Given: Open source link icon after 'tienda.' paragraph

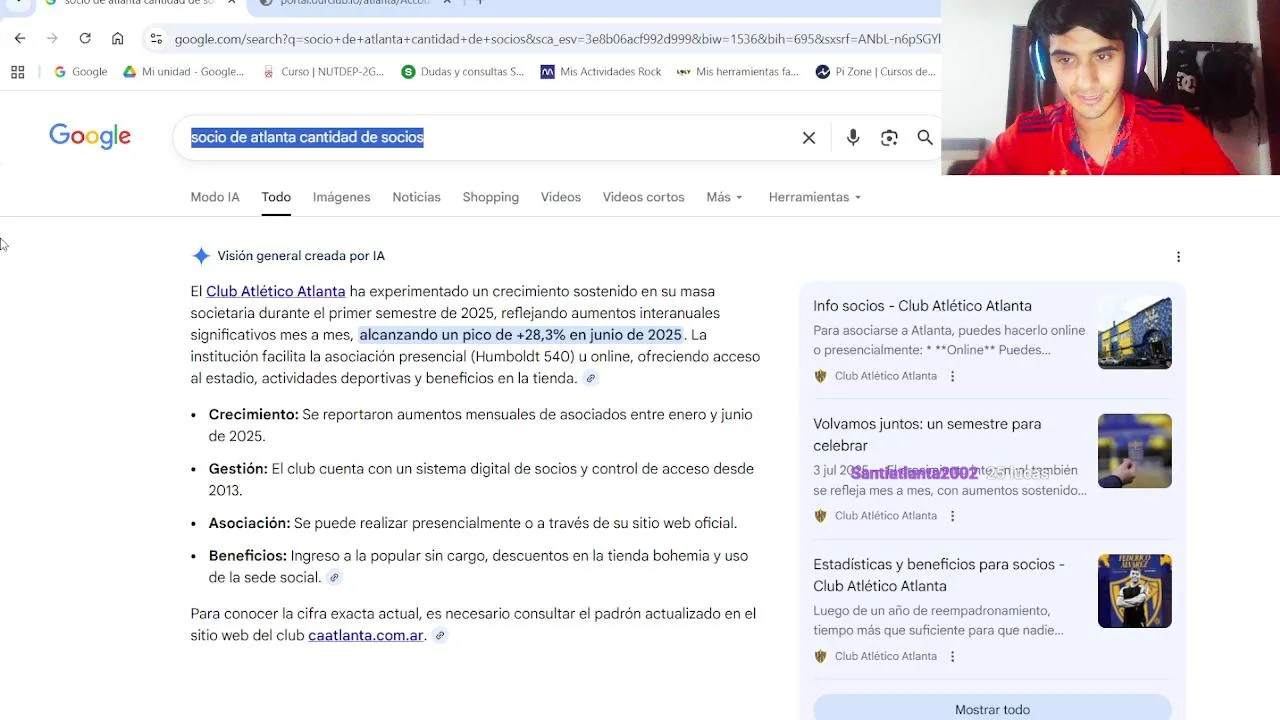Looking at the screenshot, I should (591, 378).
